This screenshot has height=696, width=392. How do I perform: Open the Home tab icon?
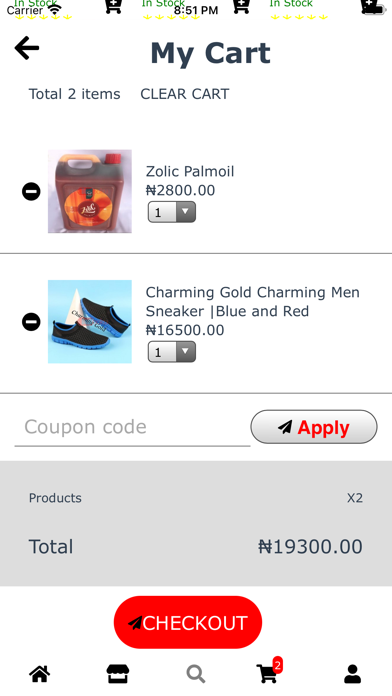click(x=40, y=674)
